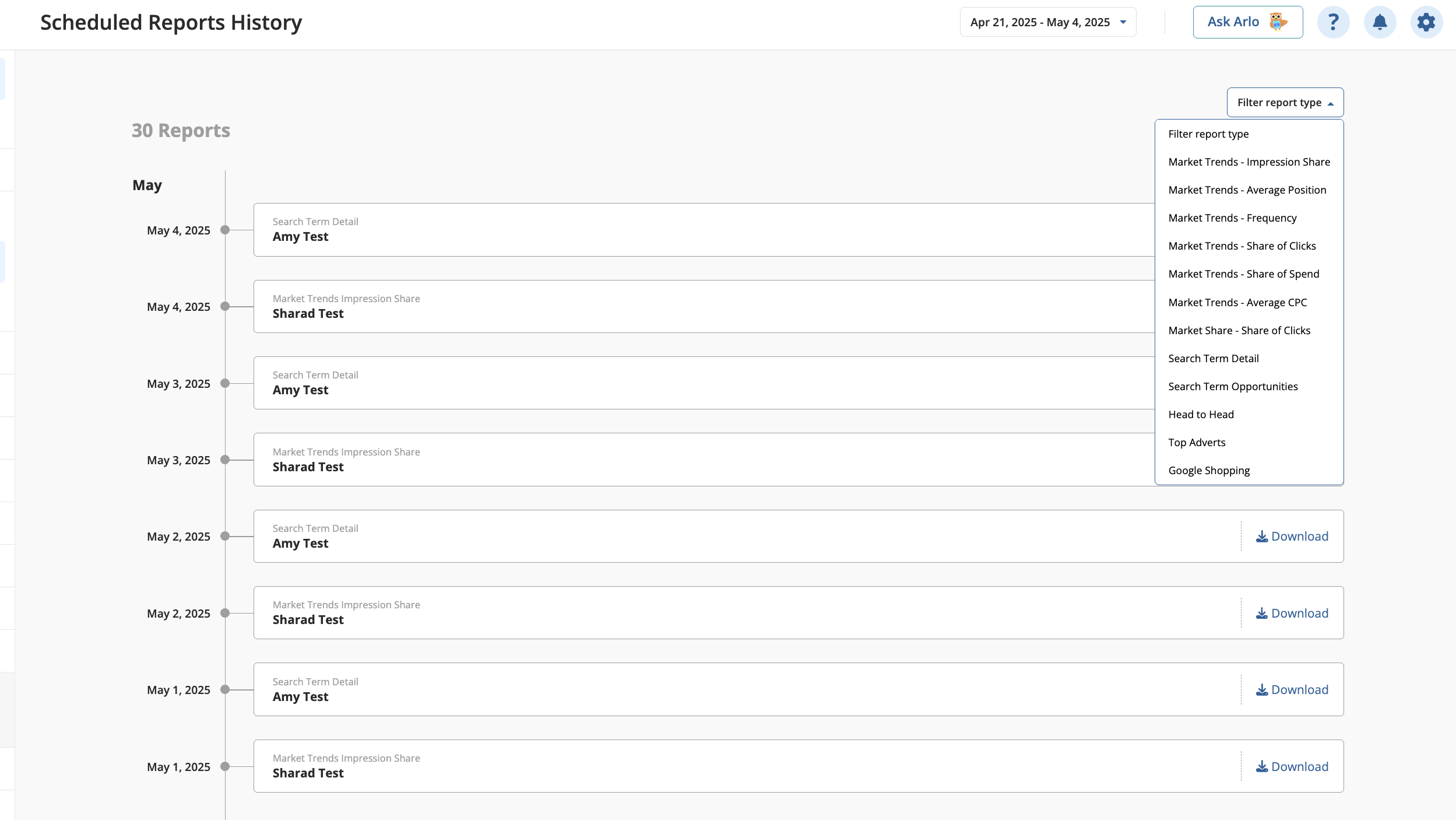Choose Market Trends - Share of Spend option

coord(1248,274)
